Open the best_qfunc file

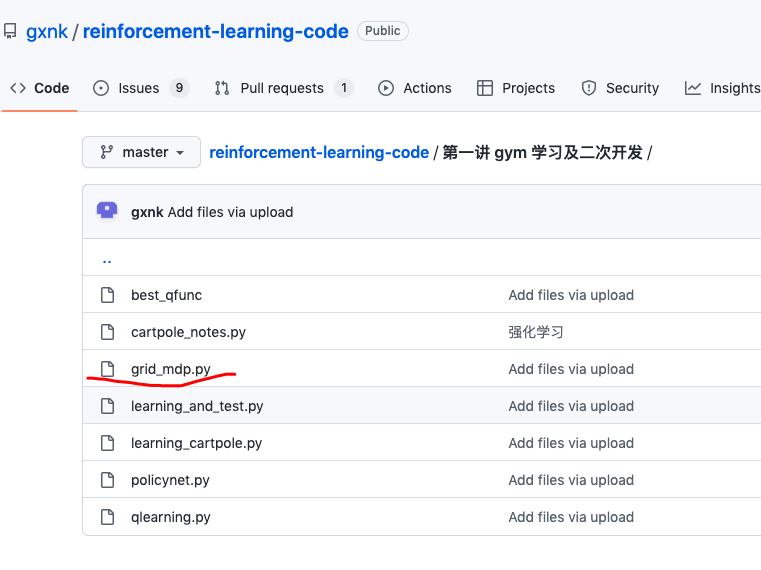[x=166, y=295]
